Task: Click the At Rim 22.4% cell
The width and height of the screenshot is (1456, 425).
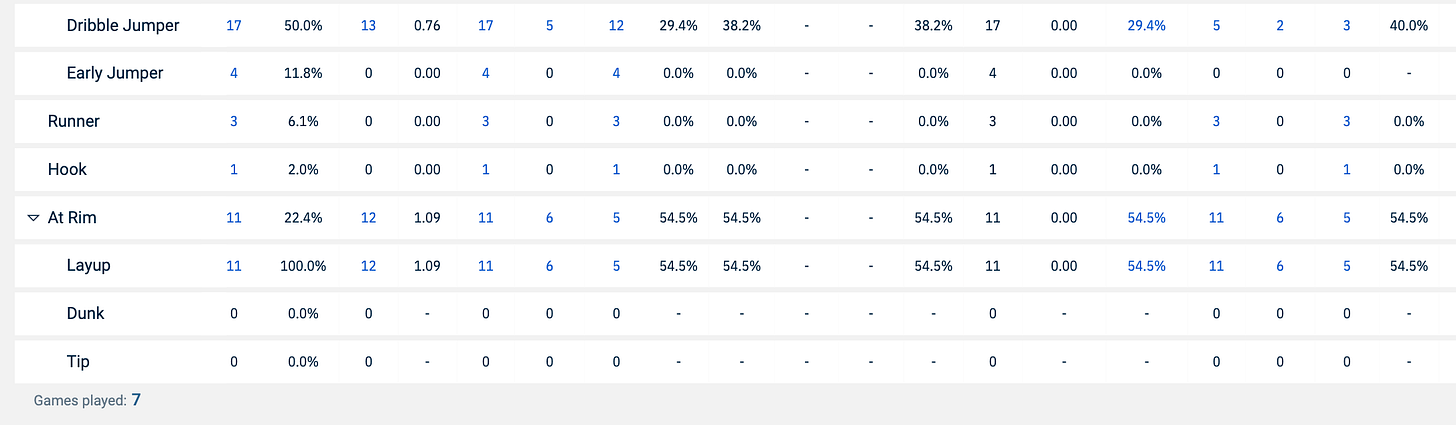Action: coord(301,218)
